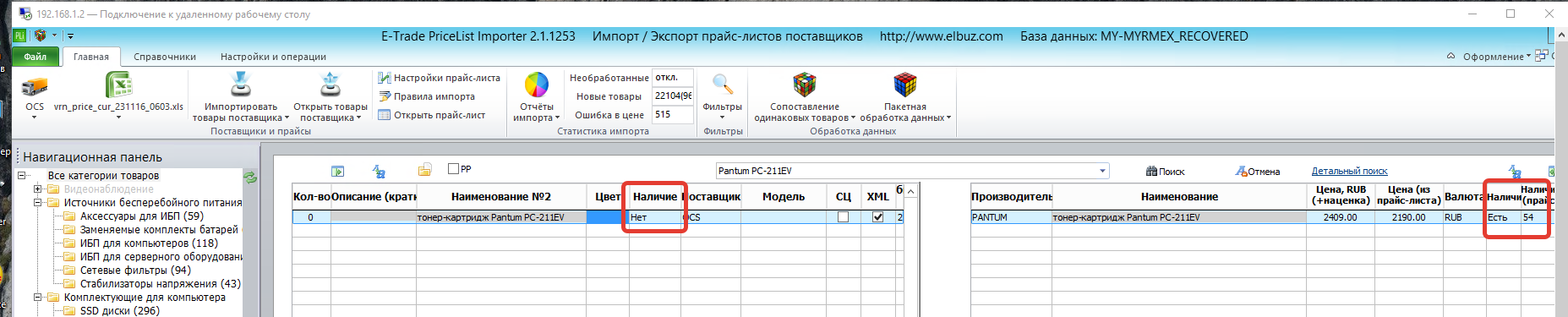Click the Новые товары value field
Image resolution: width=1568 pixels, height=317 pixels.
coord(673,96)
